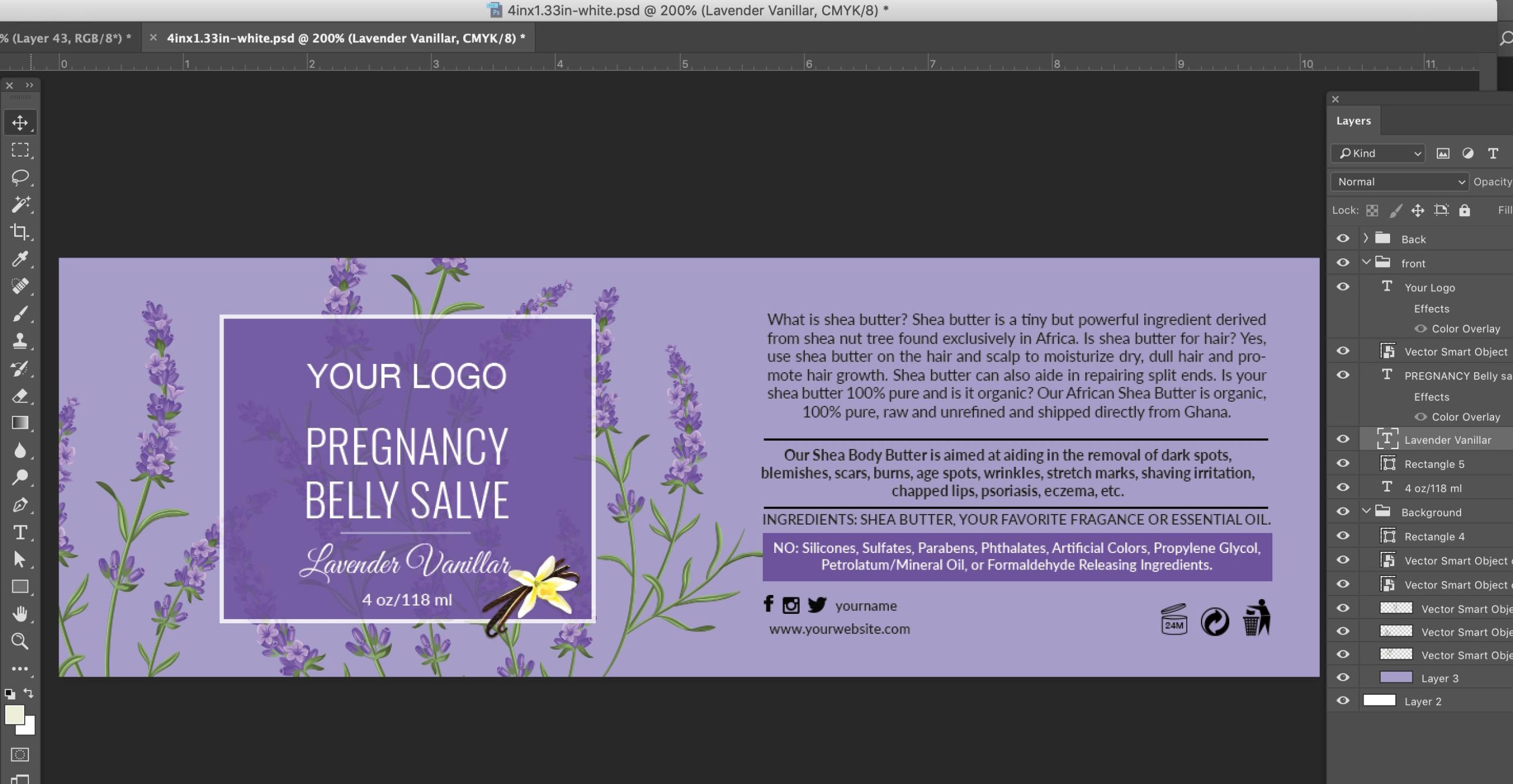Viewport: 1513px width, 784px height.
Task: Hide the Rectangle 5 layer
Action: [1343, 463]
